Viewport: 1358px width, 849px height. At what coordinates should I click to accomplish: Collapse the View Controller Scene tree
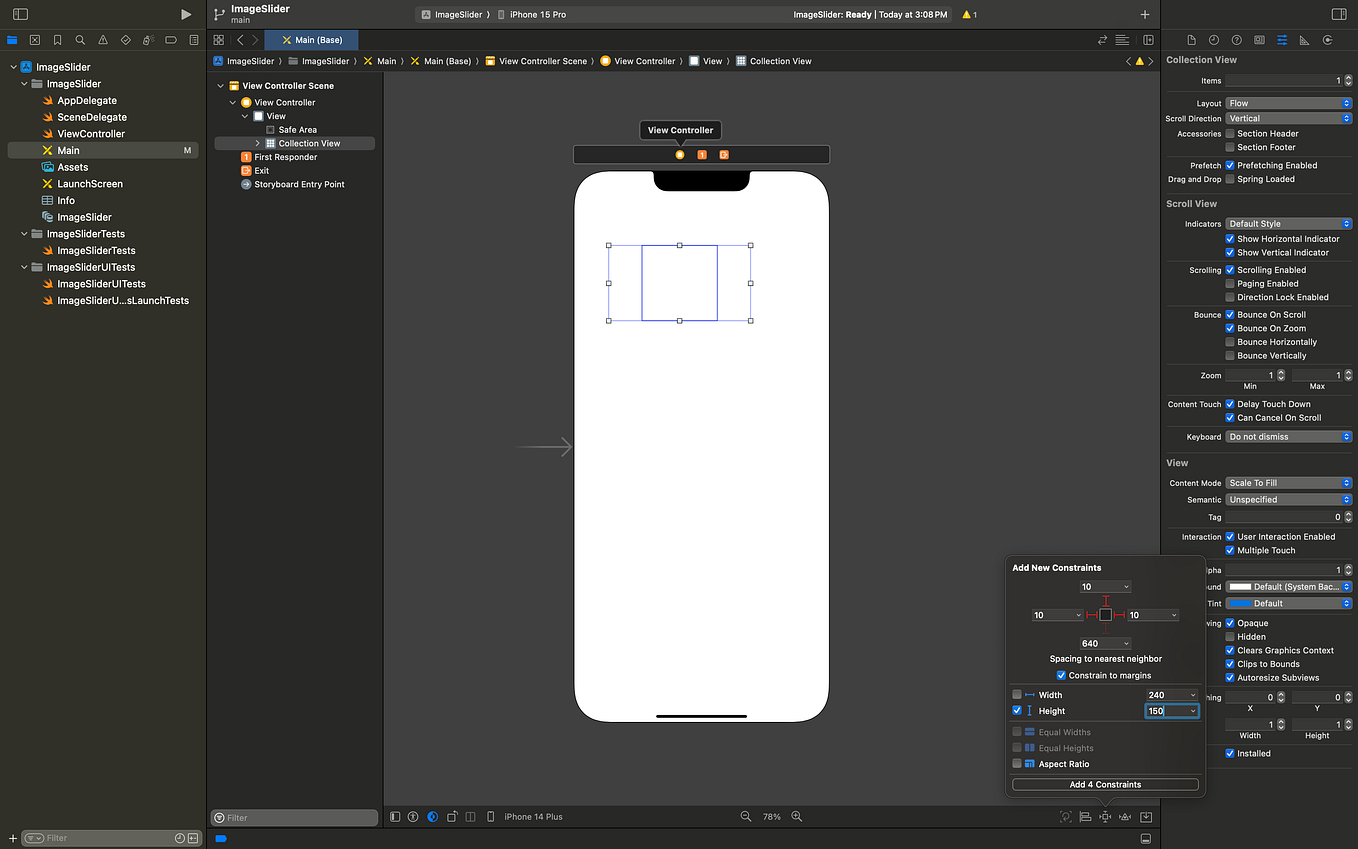(x=220, y=85)
